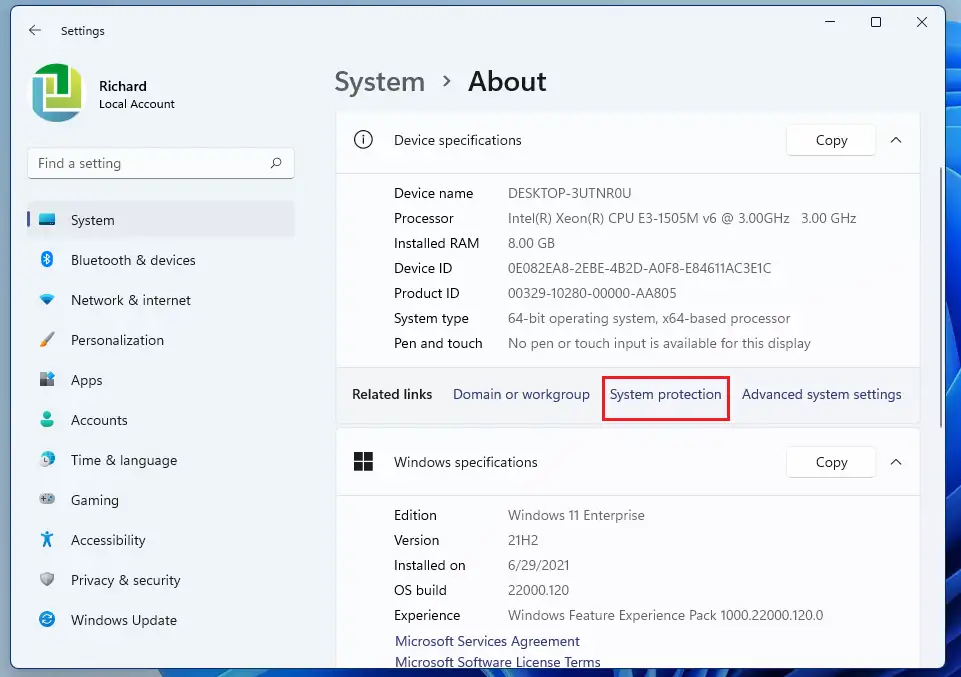961x677 pixels.
Task: Click device name DESKTOP-3UTNR0U
Action: click(x=569, y=193)
